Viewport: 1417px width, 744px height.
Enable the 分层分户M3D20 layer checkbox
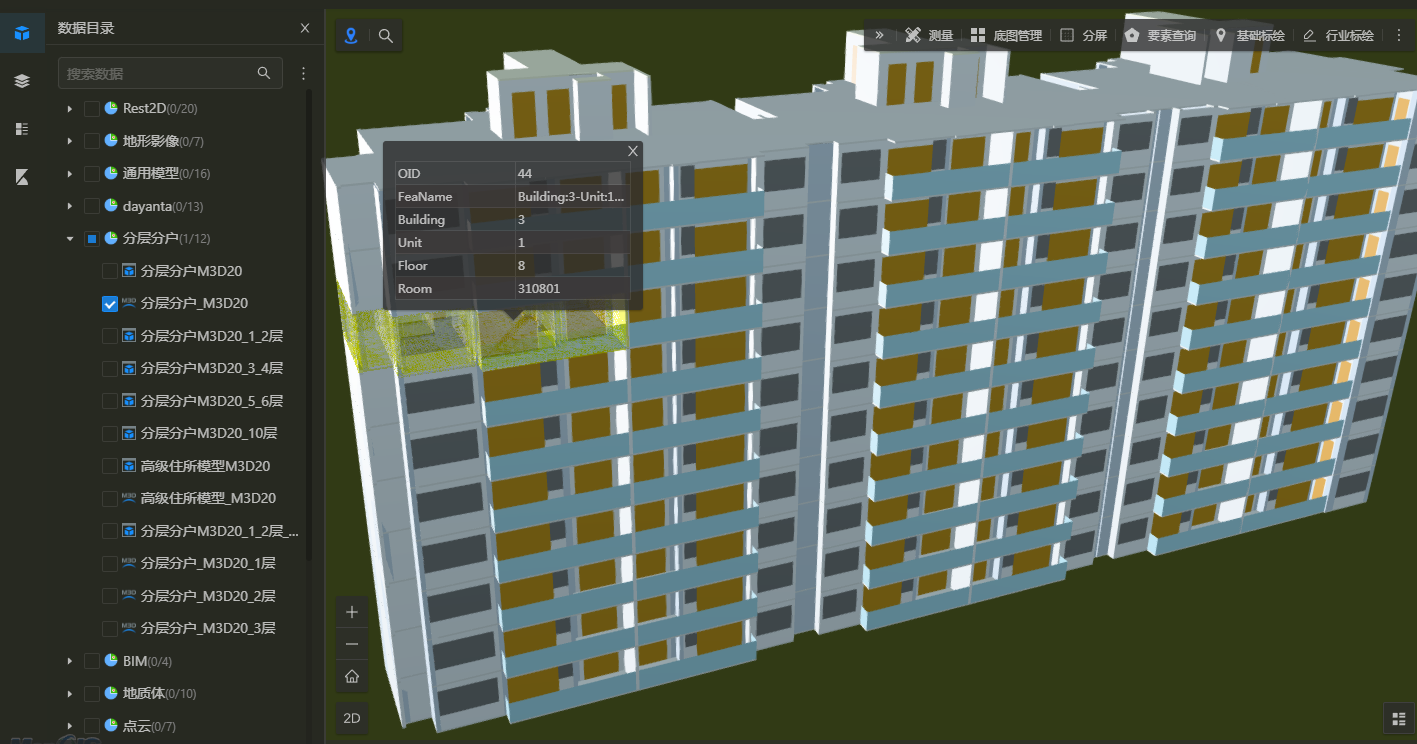[110, 271]
